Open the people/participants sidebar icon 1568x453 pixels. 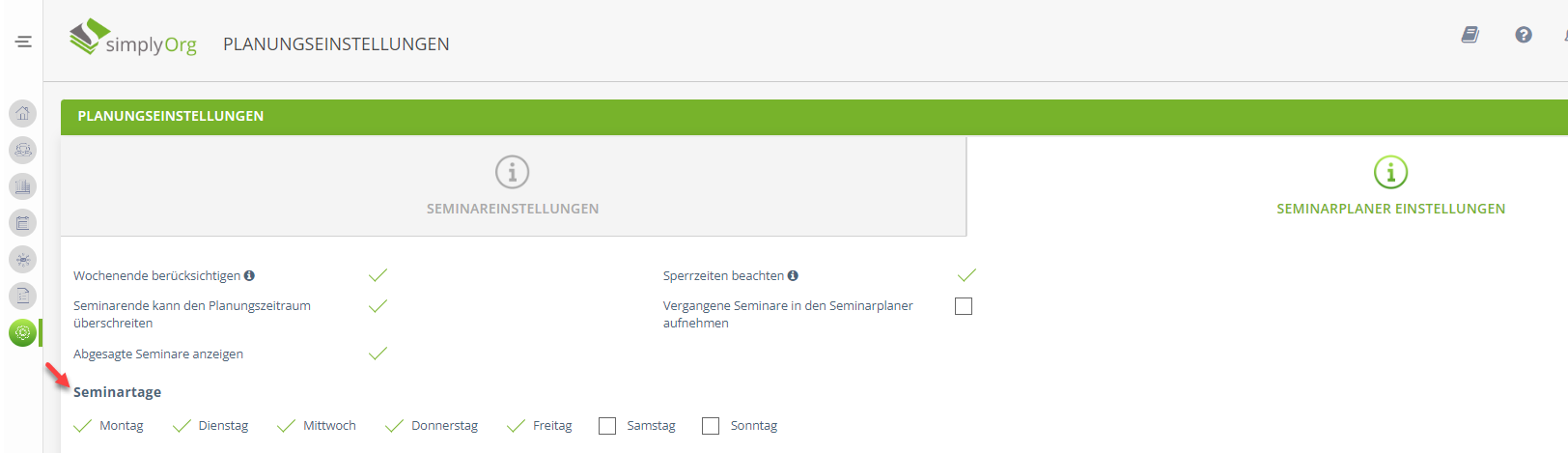click(23, 150)
